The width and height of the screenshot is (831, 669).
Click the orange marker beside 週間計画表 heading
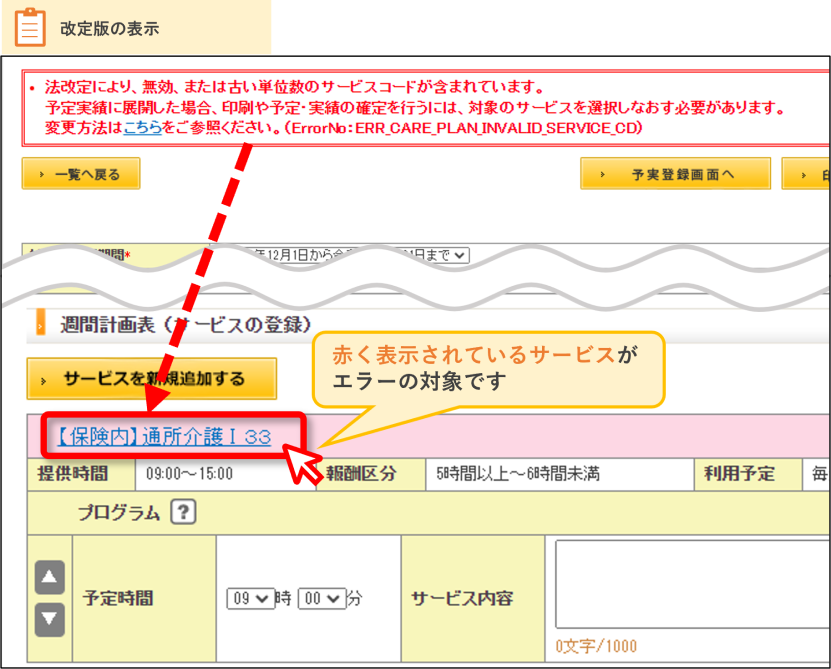coord(40,324)
